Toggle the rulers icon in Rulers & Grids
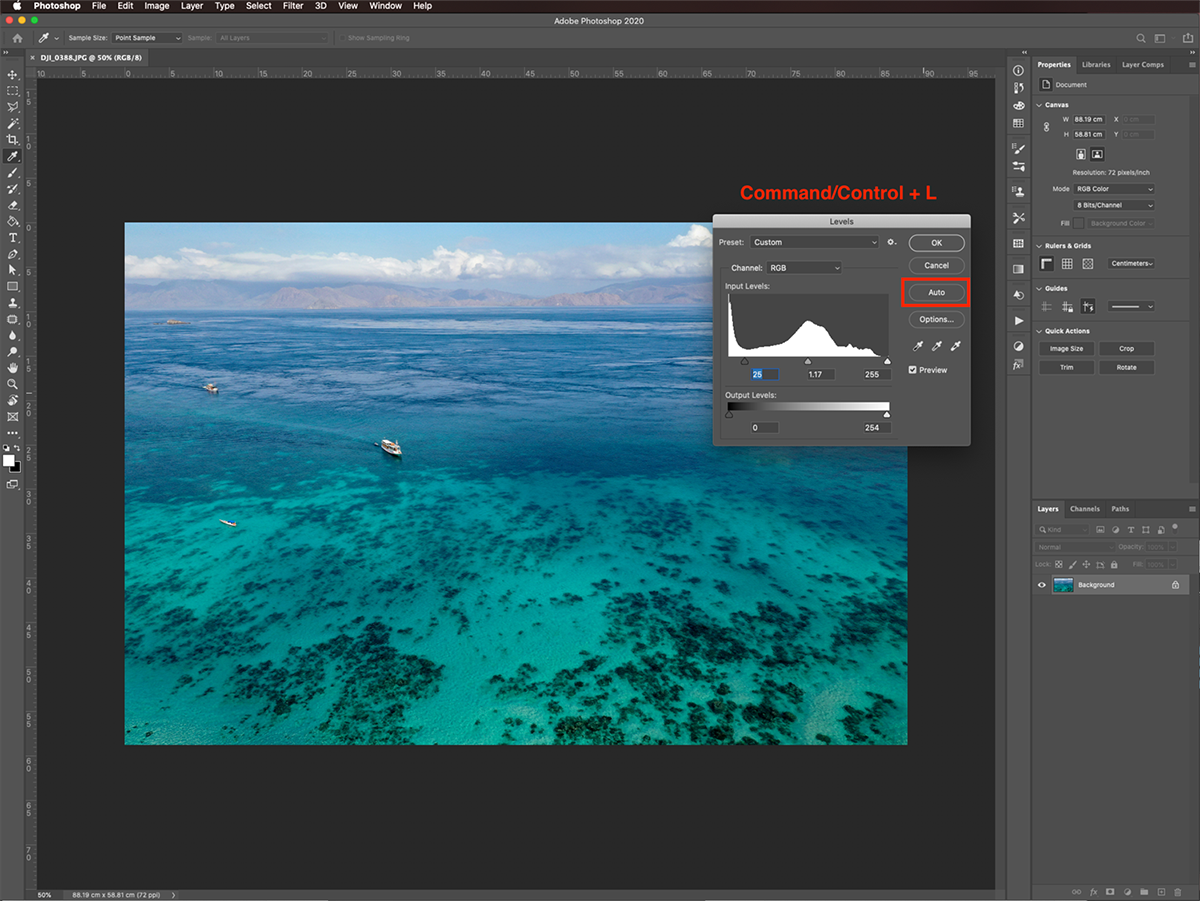Screen dimensions: 1200x901 point(1046,264)
